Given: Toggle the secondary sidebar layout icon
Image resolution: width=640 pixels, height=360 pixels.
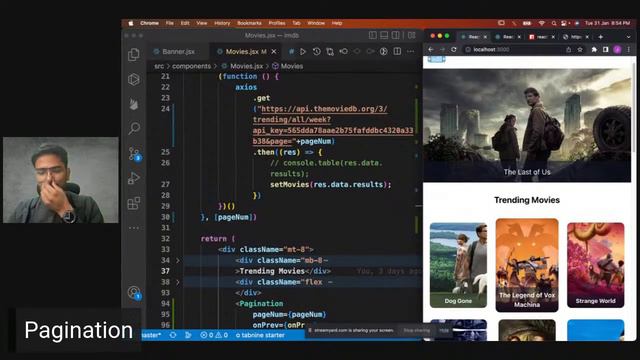Looking at the screenshot, I should (x=396, y=36).
